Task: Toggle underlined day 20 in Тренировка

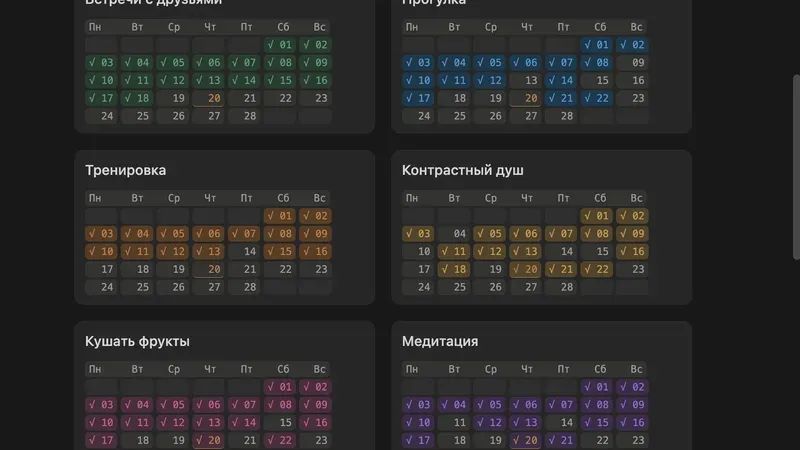Action: [213, 269]
